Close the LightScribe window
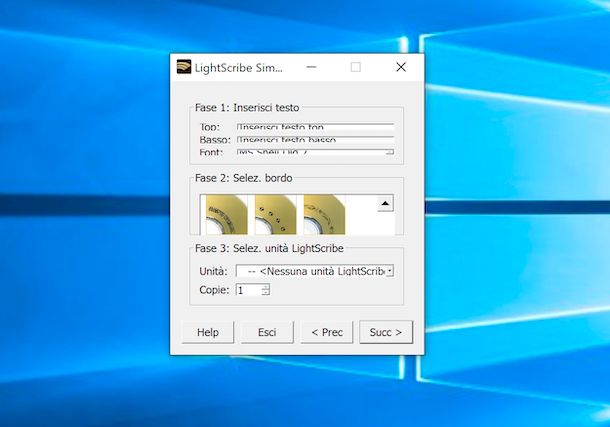The height and width of the screenshot is (427, 610). [x=401, y=67]
